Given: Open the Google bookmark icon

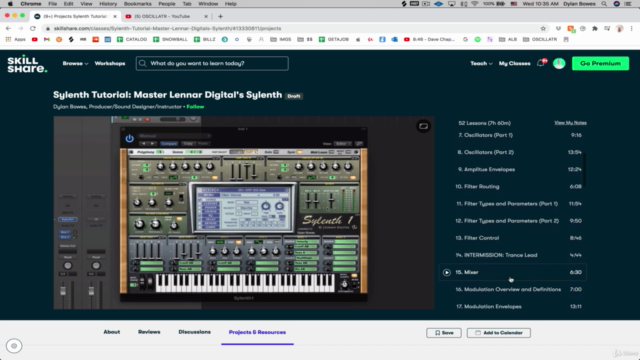Looking at the screenshot, I should click(465, 40).
